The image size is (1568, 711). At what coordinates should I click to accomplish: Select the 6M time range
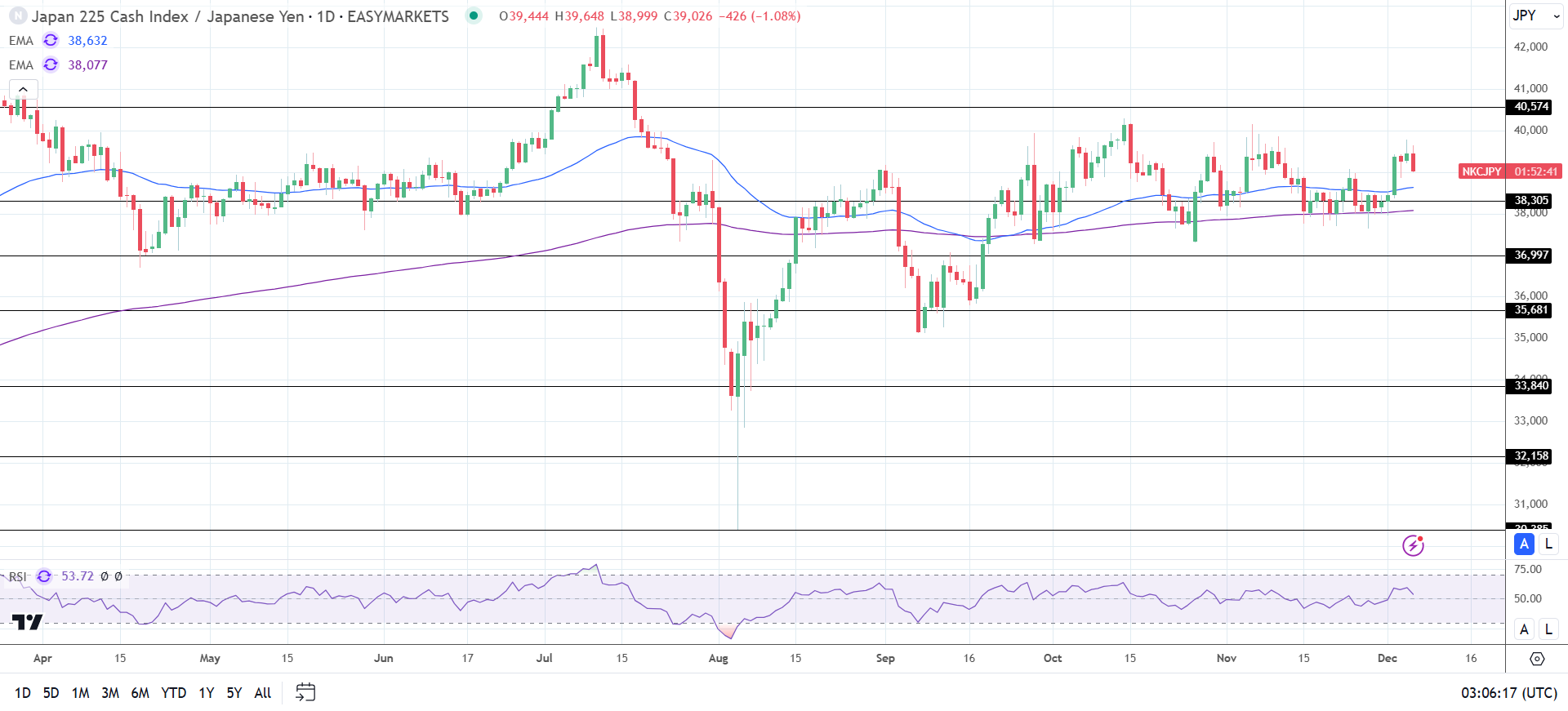click(x=140, y=693)
